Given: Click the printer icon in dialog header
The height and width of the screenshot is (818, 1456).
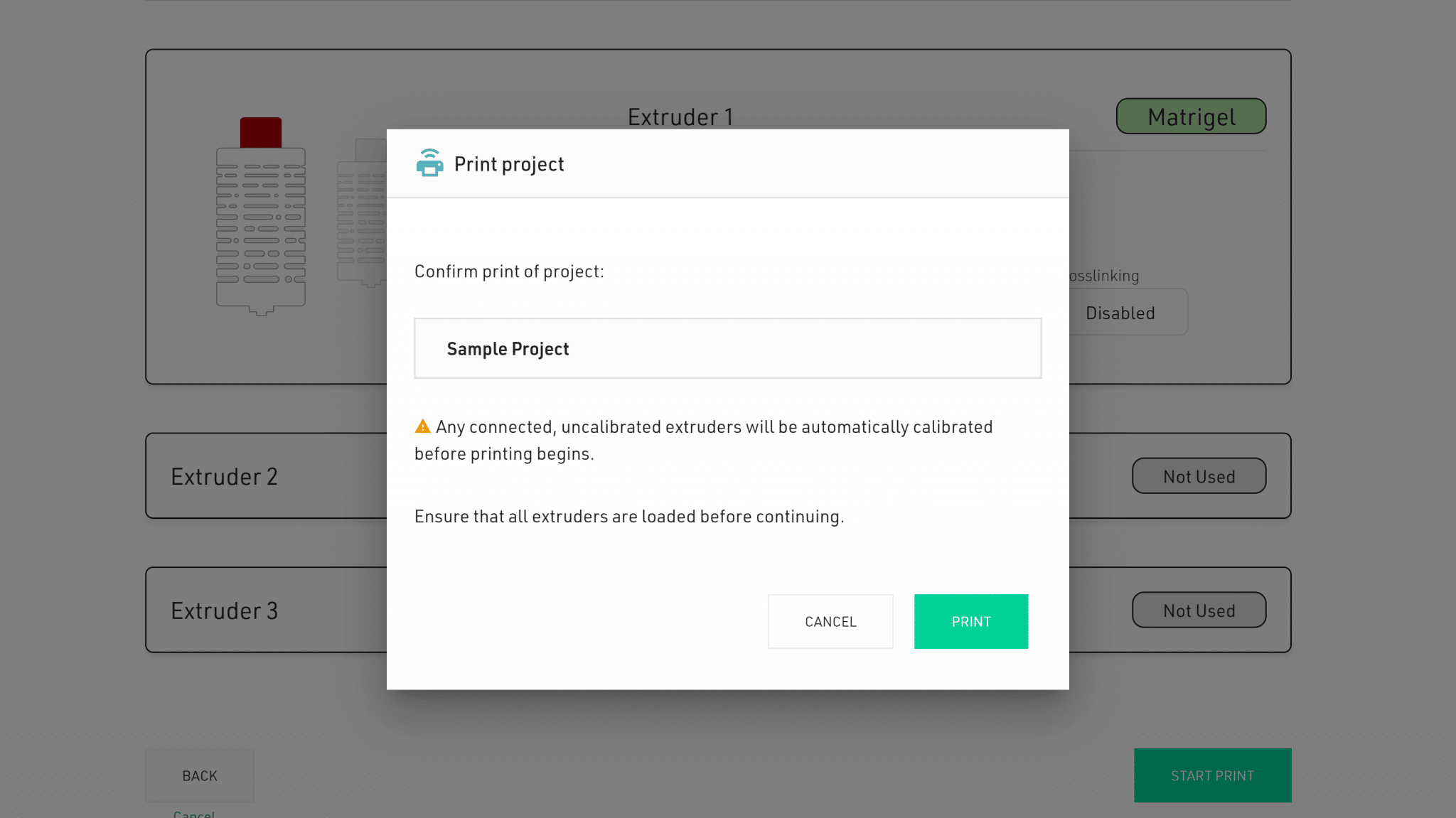Looking at the screenshot, I should pos(429,163).
